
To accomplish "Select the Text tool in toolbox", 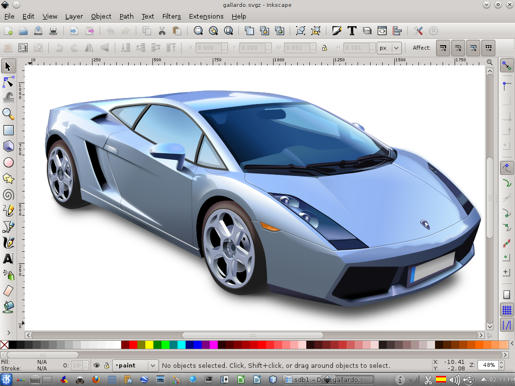I will [8, 259].
